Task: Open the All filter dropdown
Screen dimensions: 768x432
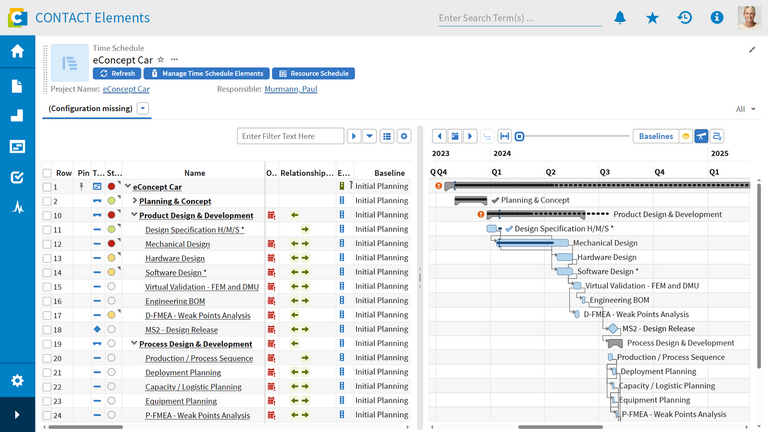Action: point(745,109)
